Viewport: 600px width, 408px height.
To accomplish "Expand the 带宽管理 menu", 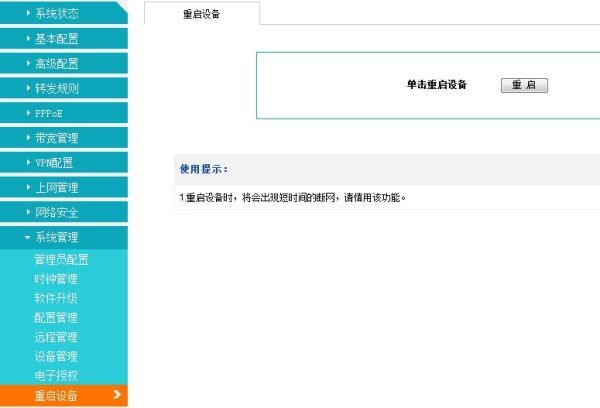I will tap(64, 138).
